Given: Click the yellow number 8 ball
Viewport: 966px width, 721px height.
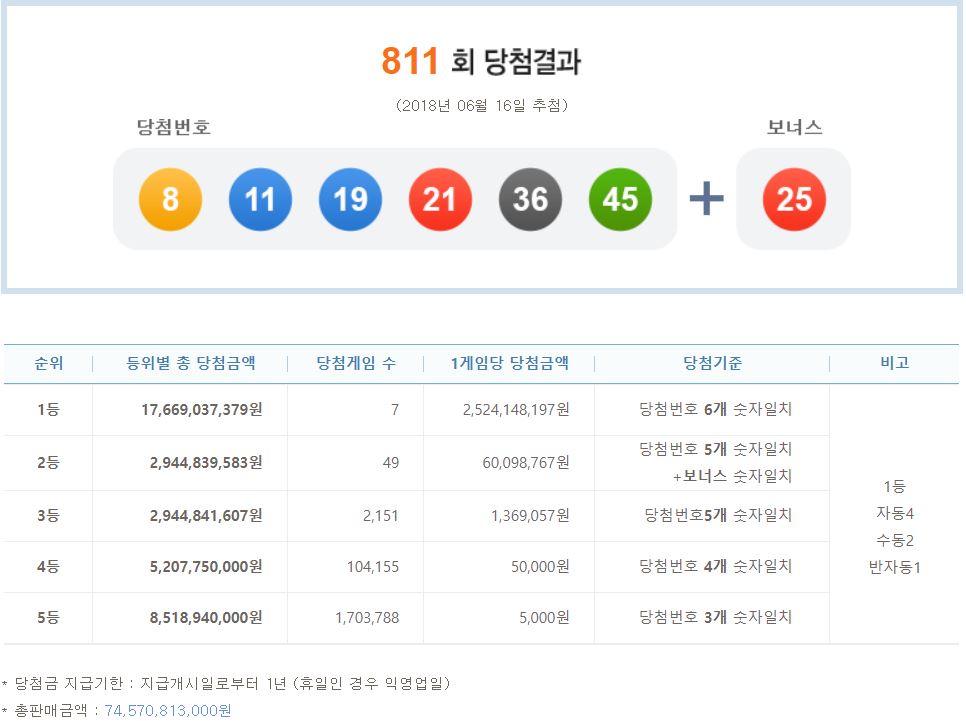Looking at the screenshot, I should point(170,199).
